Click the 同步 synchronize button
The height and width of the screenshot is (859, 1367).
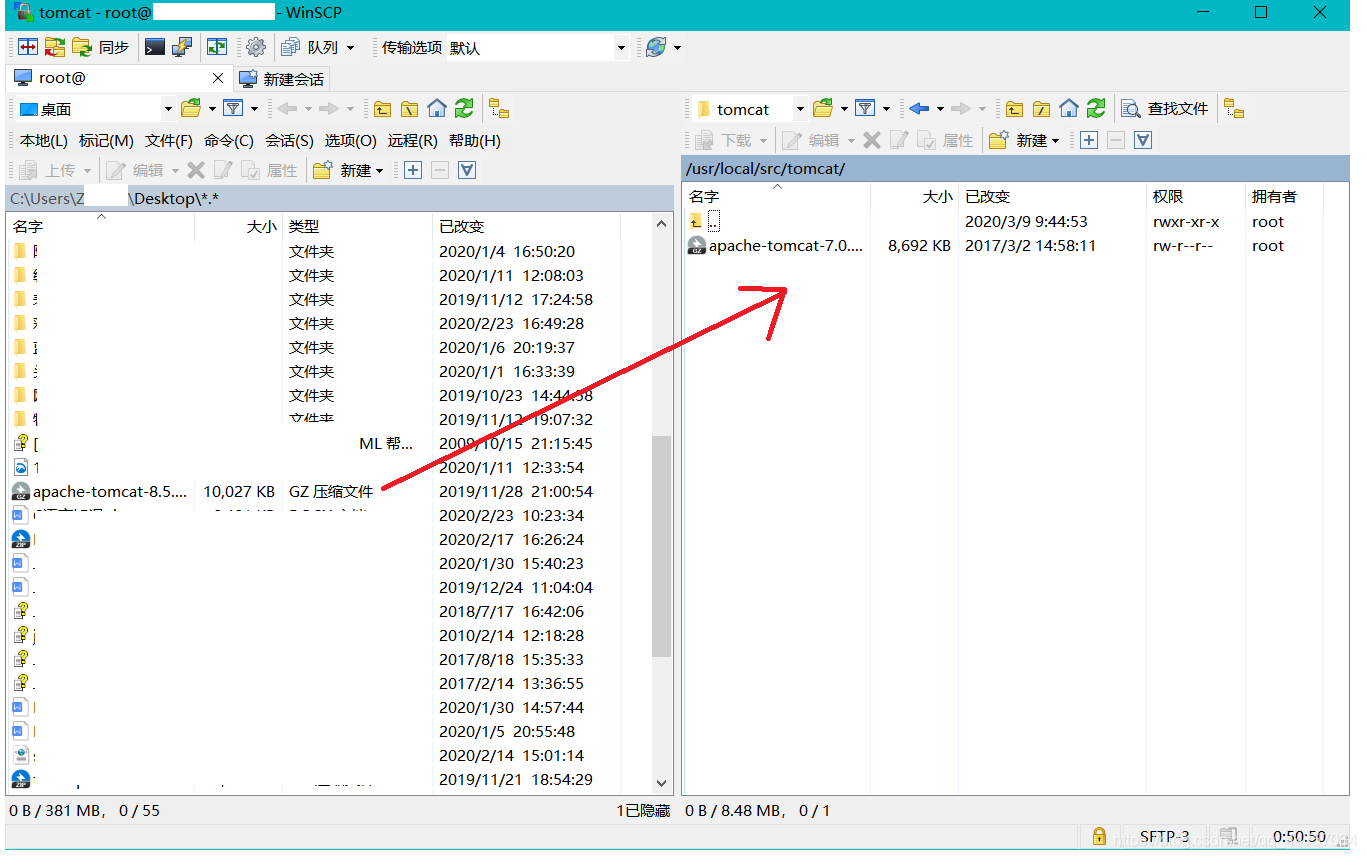[x=101, y=47]
